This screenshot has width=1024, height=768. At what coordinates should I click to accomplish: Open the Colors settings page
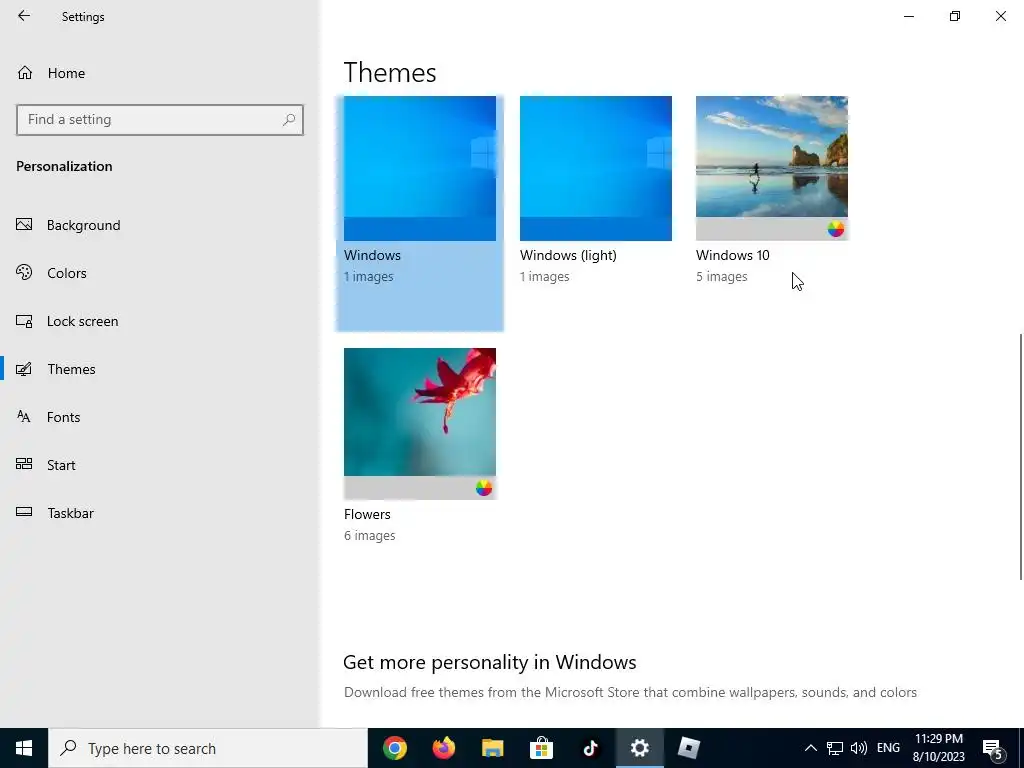160,273
